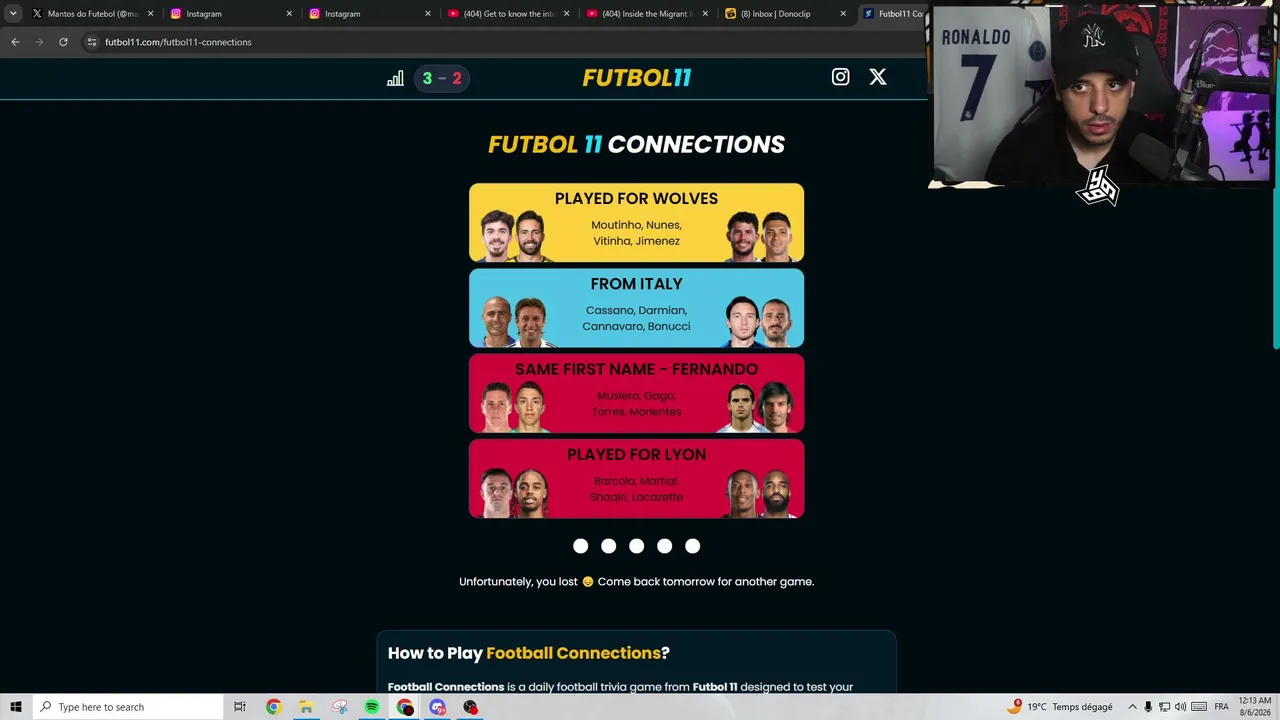1280x720 pixels.
Task: Click 'Moutinho, Nunes, Vitinha, Jimenez' player names
Action: coord(636,233)
